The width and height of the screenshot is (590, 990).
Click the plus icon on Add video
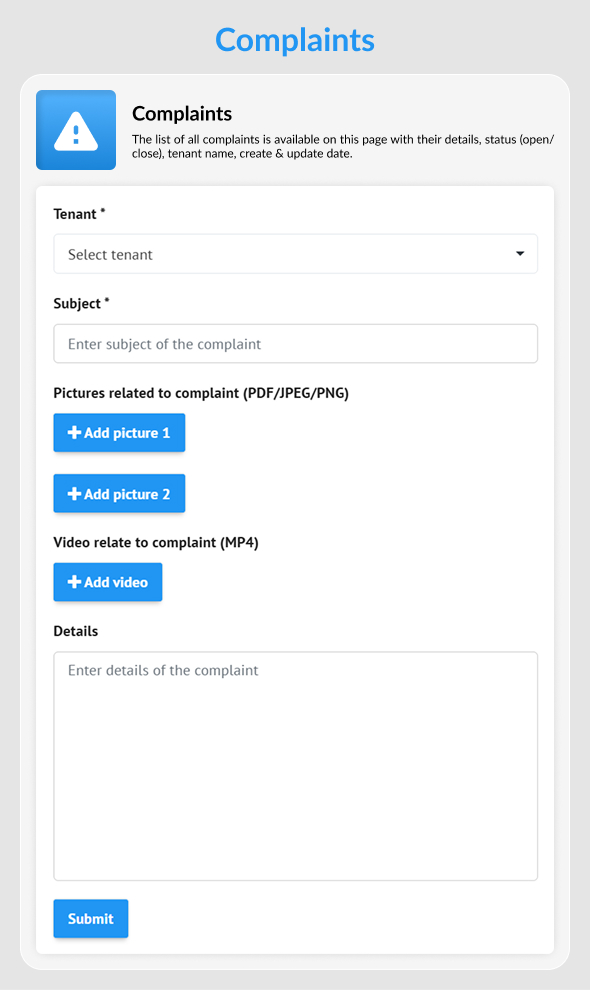pos(75,581)
